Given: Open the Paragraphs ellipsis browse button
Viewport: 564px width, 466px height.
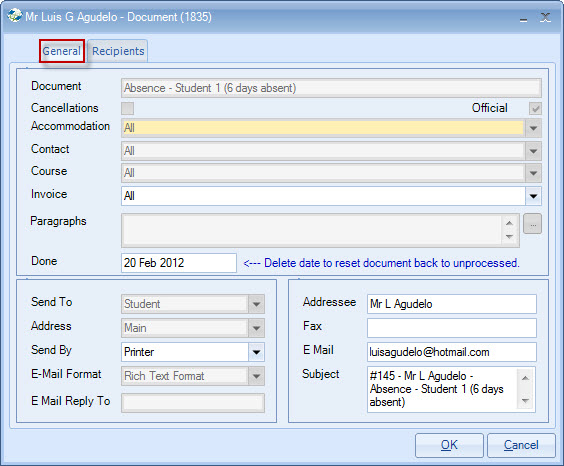Looking at the screenshot, I should pos(533,224).
